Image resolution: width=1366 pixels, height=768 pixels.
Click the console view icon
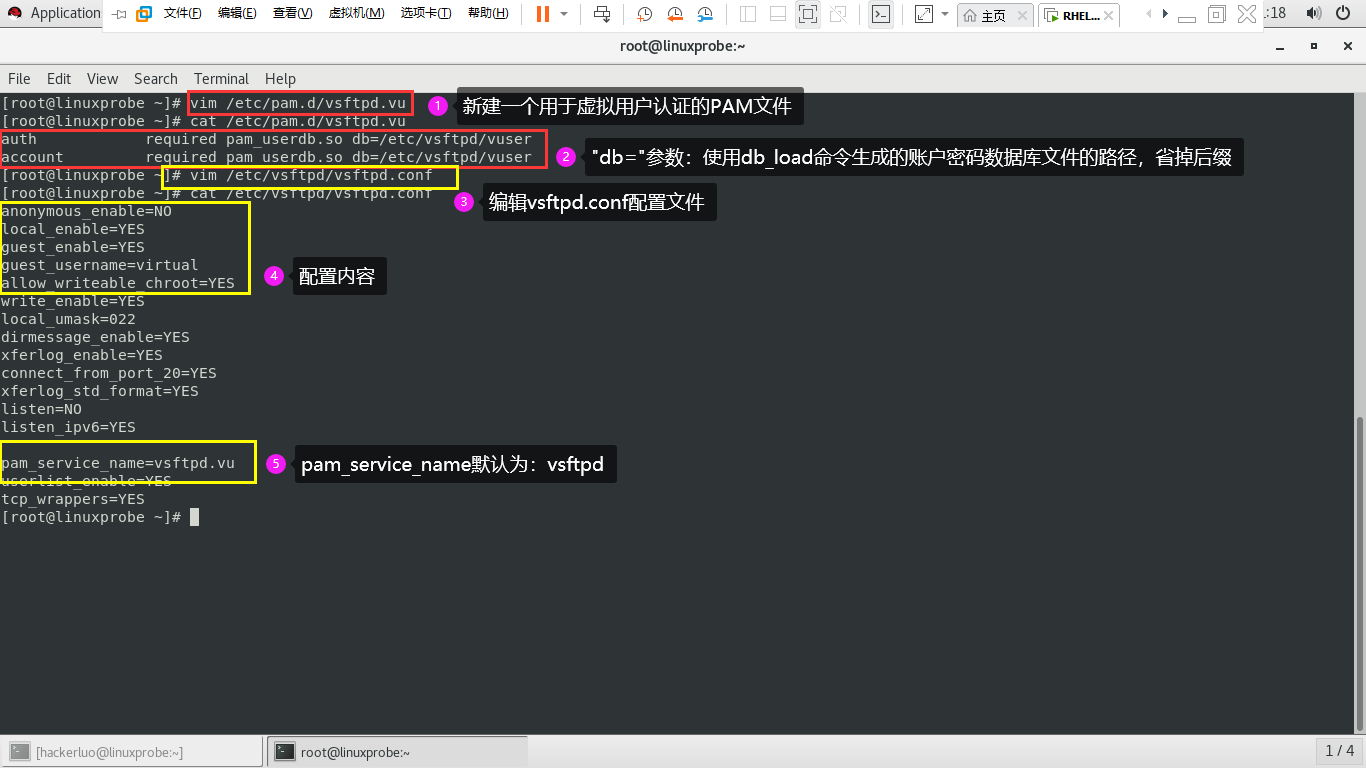[x=880, y=14]
